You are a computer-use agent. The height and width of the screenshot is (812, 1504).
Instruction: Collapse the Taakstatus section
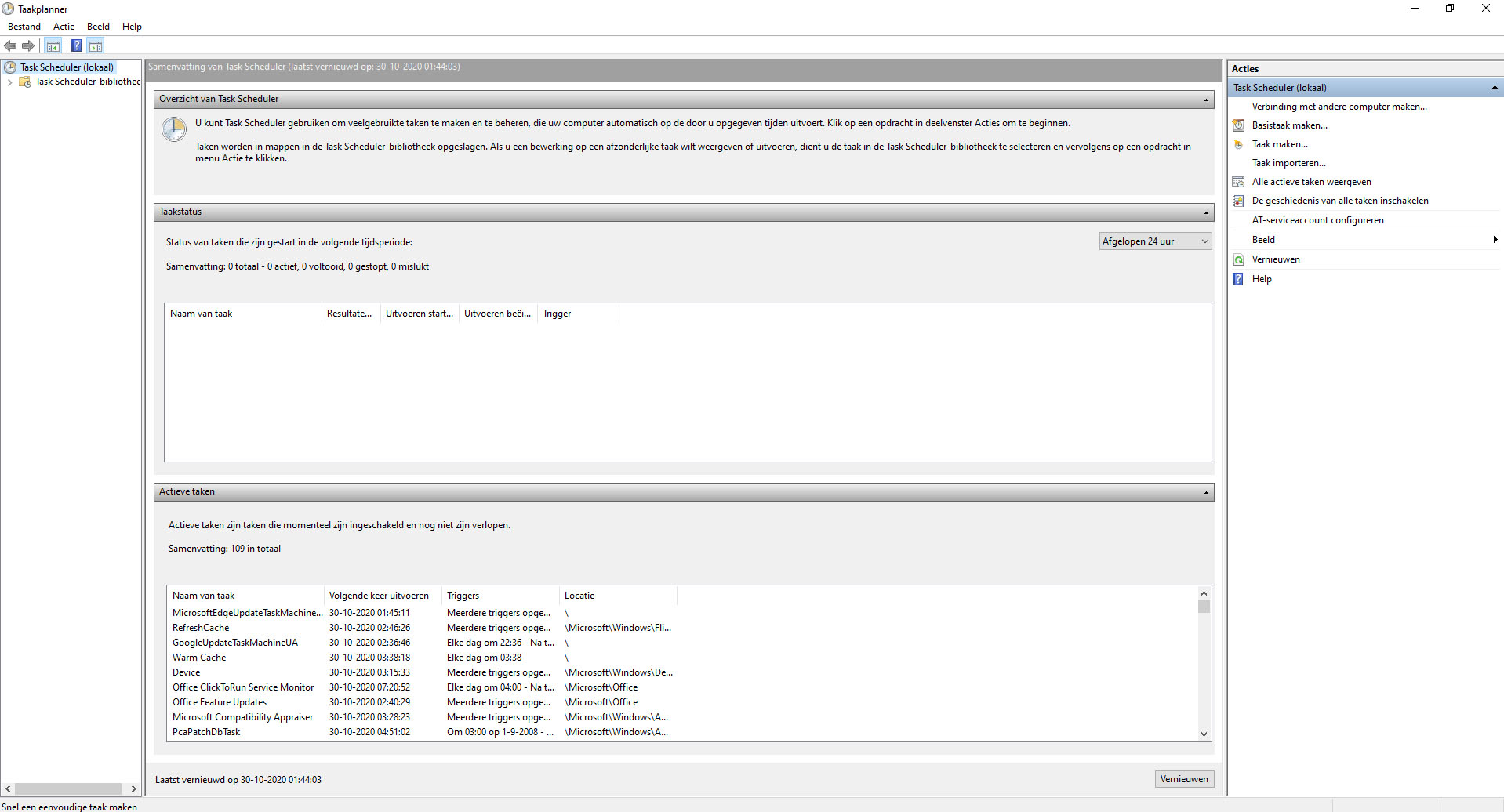1206,212
